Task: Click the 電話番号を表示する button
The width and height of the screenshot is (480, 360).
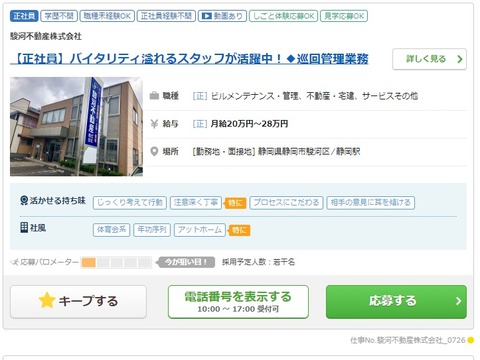Action: (238, 302)
